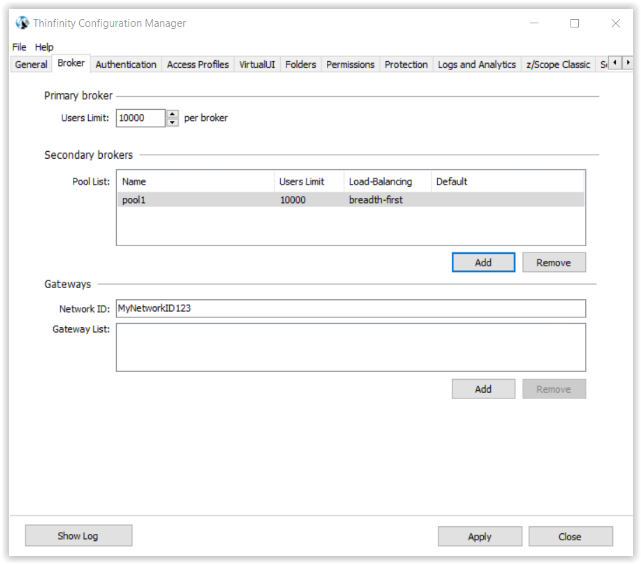Click the breadth-first cell in pool1 row
Screen dimensions: 641x564
click(376, 200)
